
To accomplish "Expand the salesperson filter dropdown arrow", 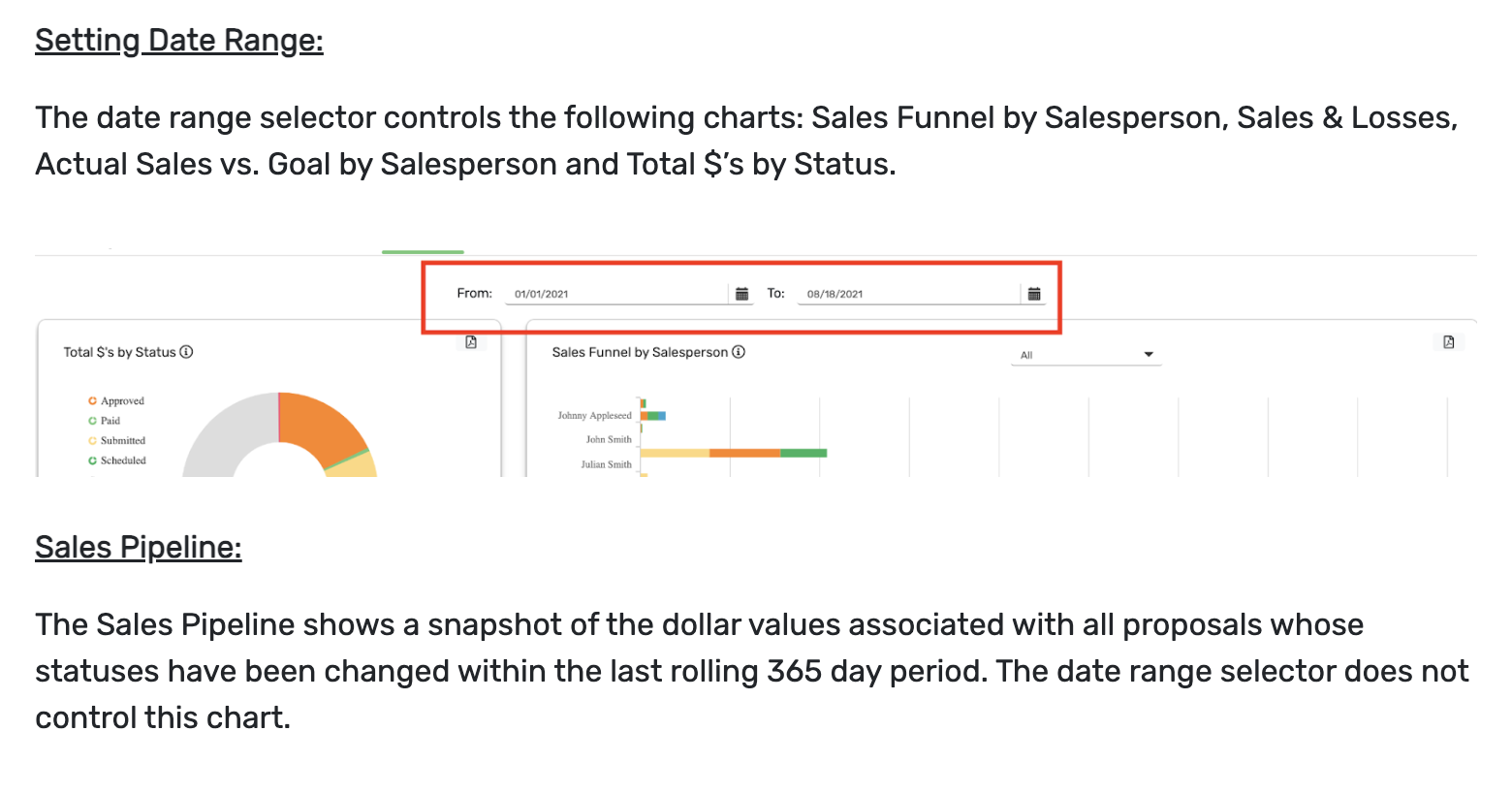I will point(1149,355).
